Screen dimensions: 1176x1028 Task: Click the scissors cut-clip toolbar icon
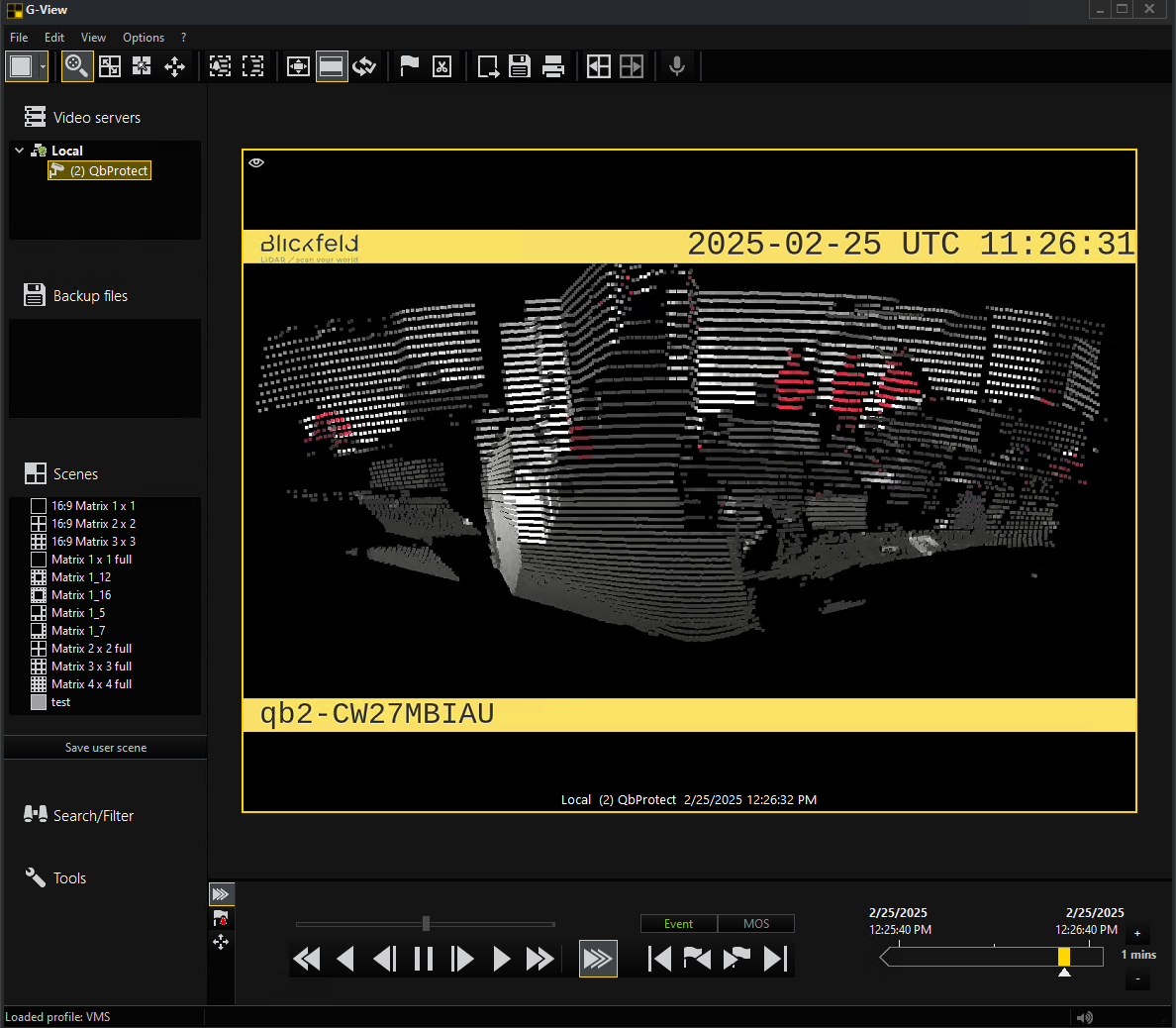[442, 66]
